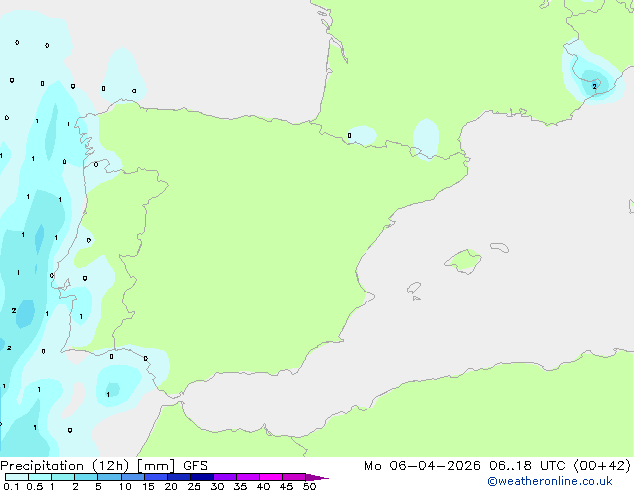
Task: Pick the legend swatch between 0.1 and 0.5
Action: 17,477
